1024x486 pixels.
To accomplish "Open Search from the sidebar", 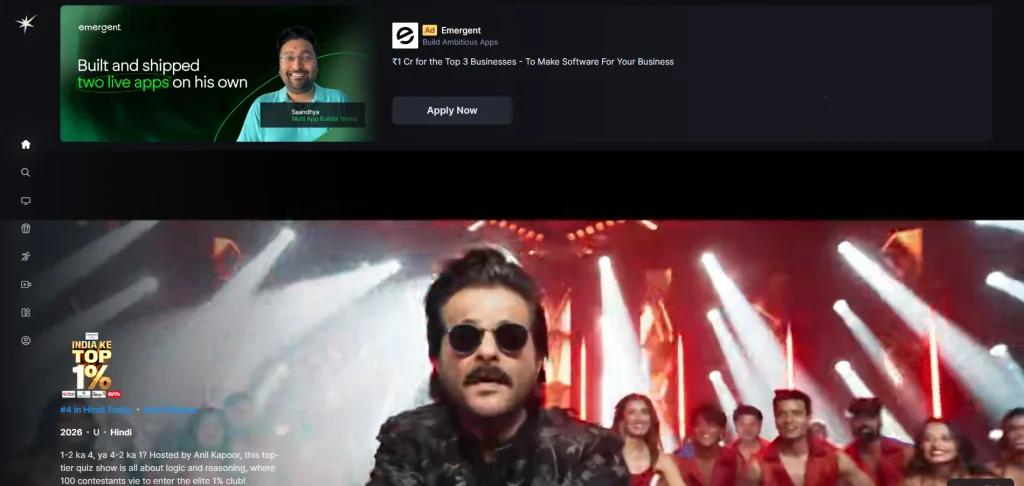I will click(25, 172).
